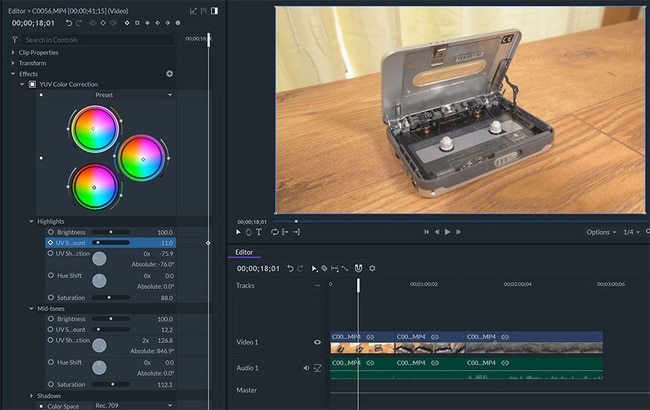Click the Search in Controls field
Image resolution: width=650 pixels, height=410 pixels.
click(95, 40)
